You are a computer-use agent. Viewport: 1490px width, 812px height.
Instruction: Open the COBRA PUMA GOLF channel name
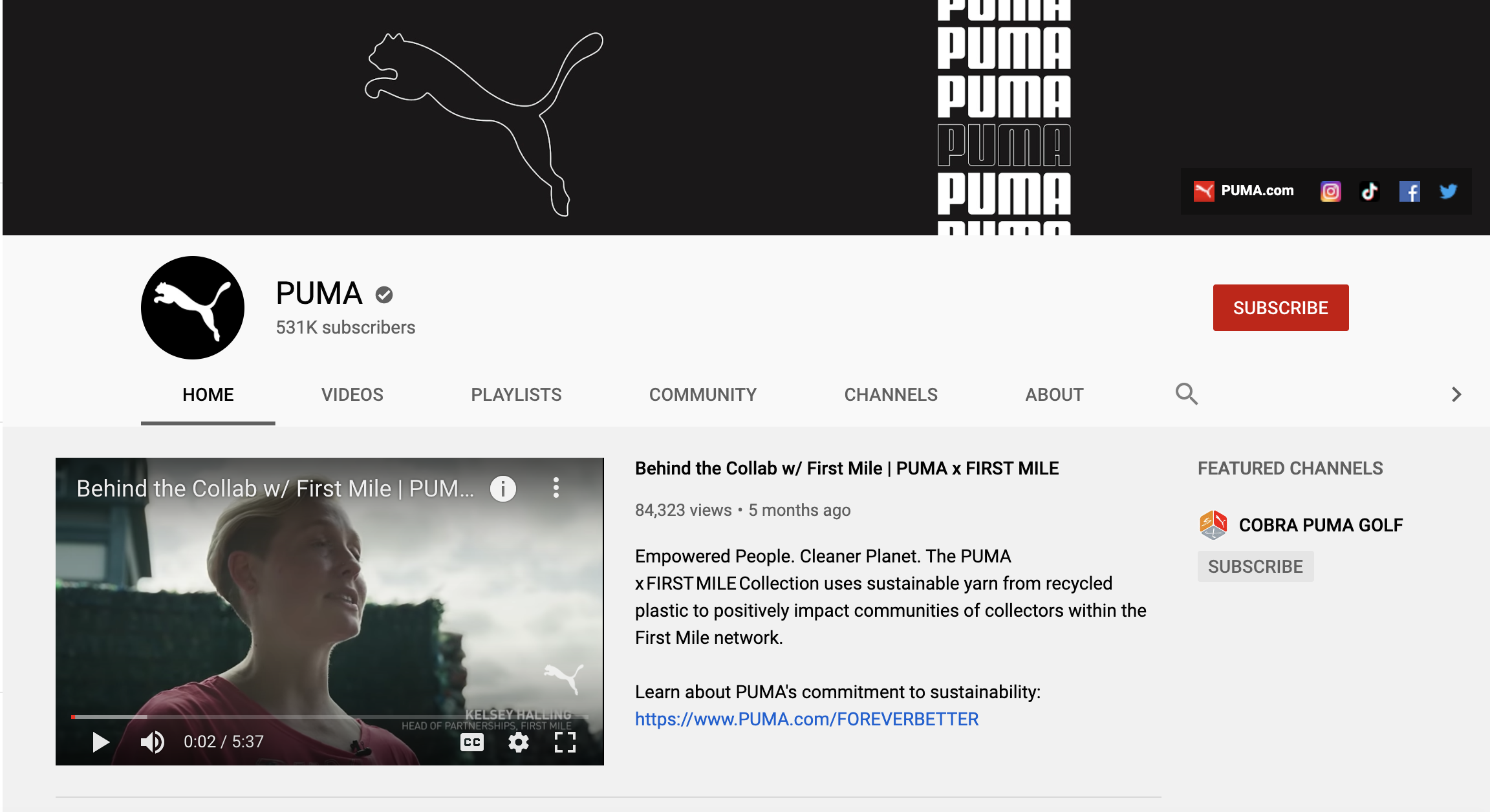tap(1321, 525)
